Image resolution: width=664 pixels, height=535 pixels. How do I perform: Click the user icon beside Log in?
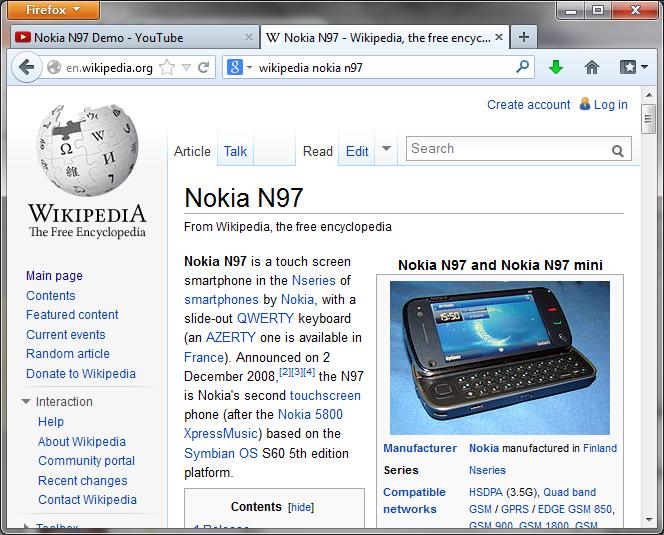pos(585,104)
